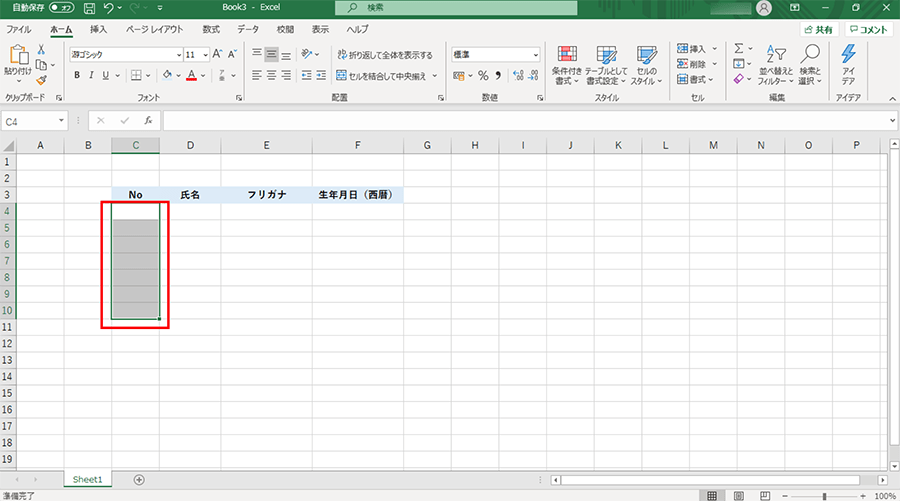Click the Comment (コメント) button

click(x=869, y=30)
